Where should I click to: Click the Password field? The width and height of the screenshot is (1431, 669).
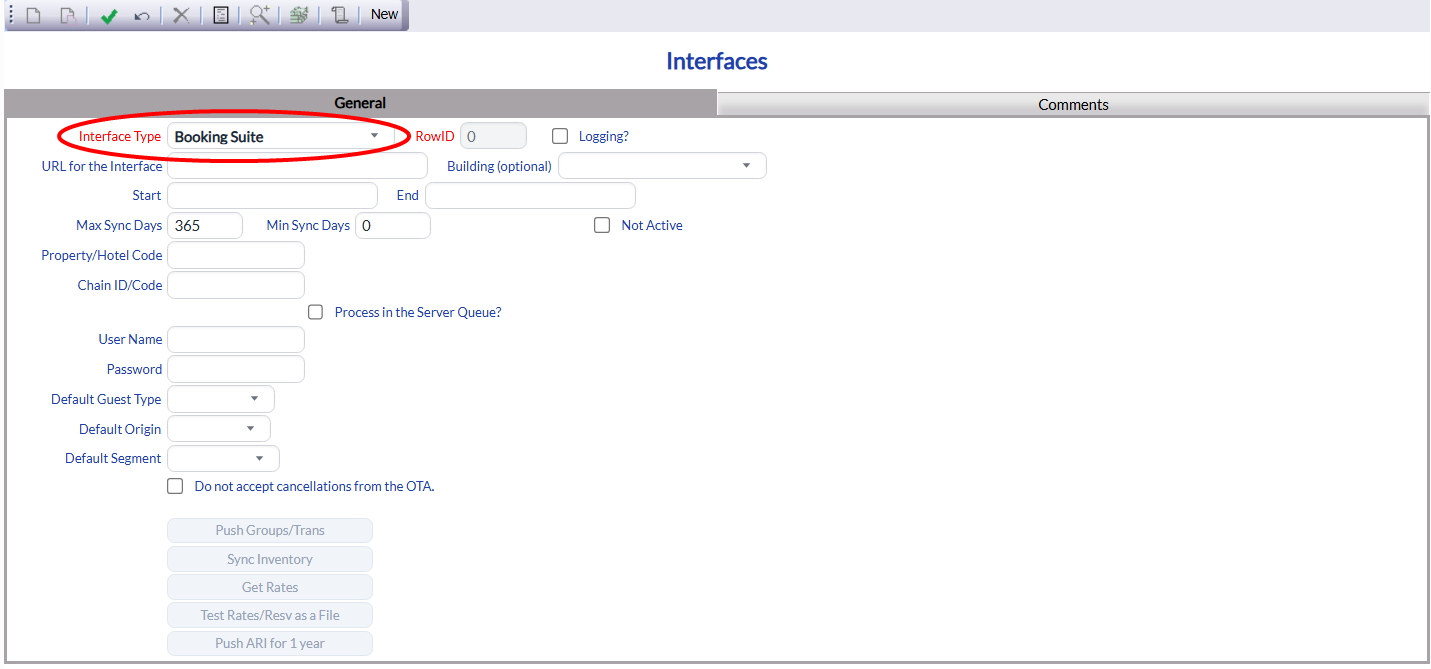[236, 369]
